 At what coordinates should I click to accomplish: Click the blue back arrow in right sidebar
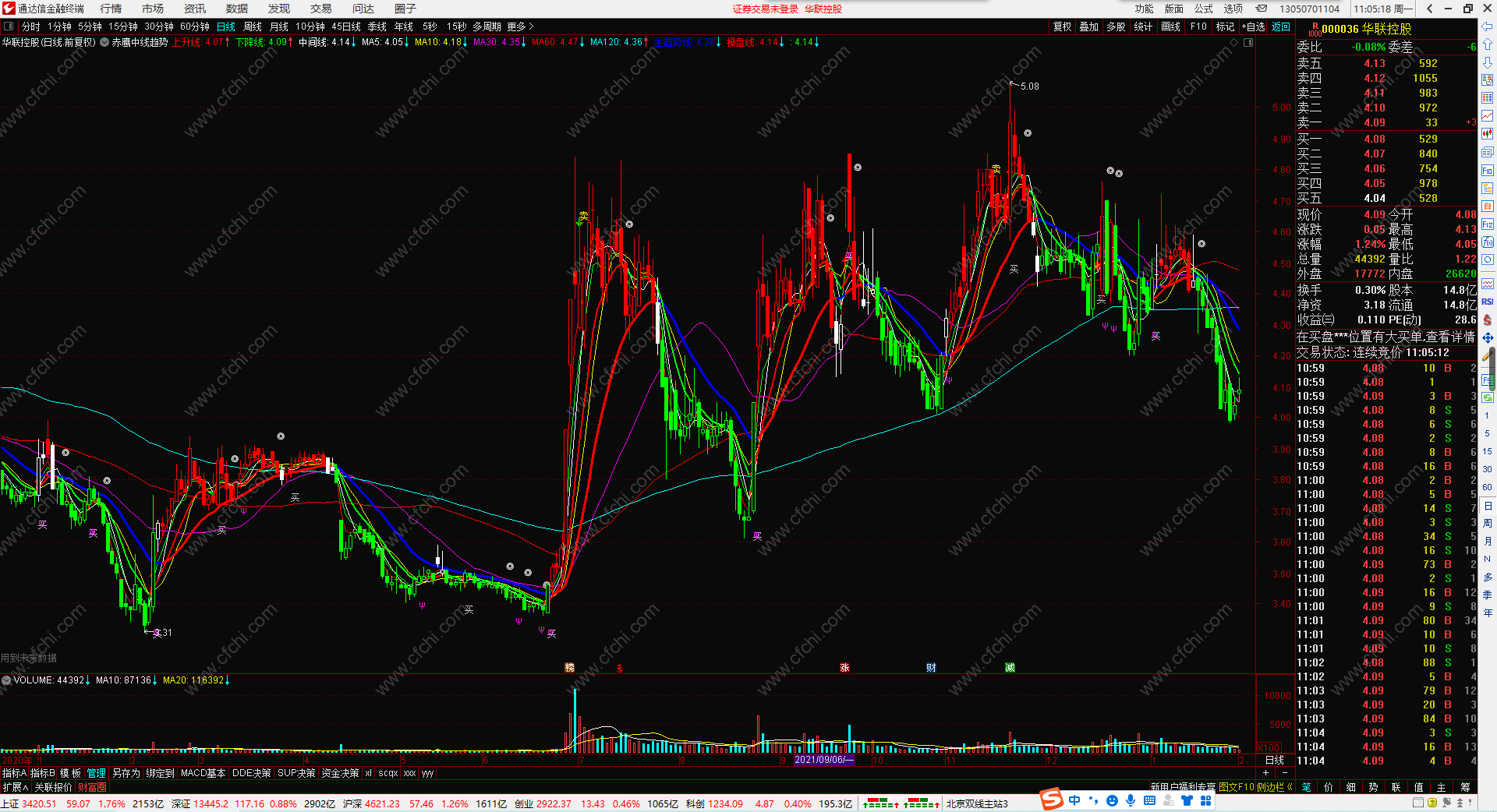1488,27
